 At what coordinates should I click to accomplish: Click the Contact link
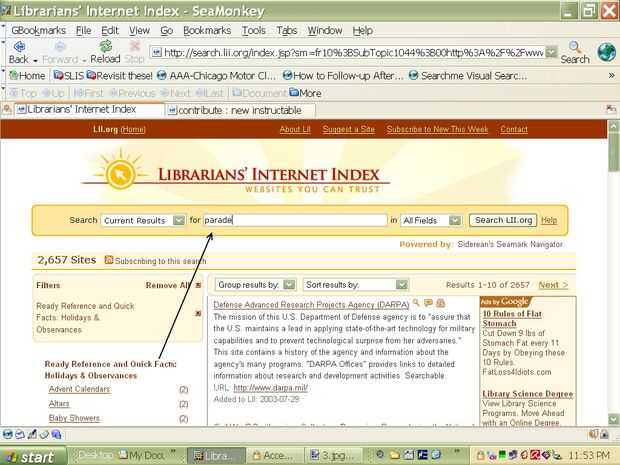coord(514,129)
